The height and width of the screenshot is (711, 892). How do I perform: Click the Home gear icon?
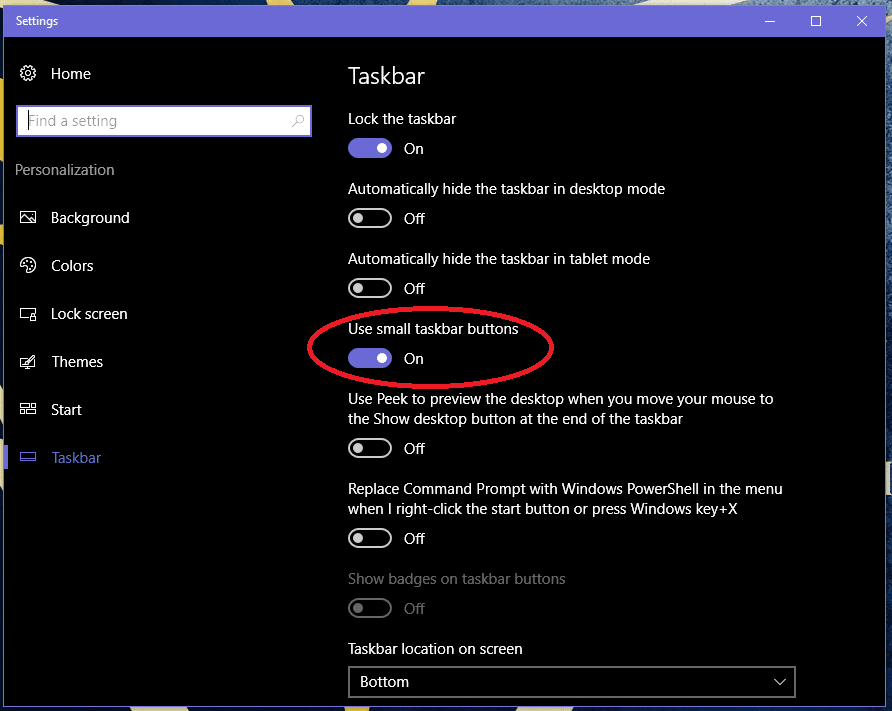pos(29,73)
